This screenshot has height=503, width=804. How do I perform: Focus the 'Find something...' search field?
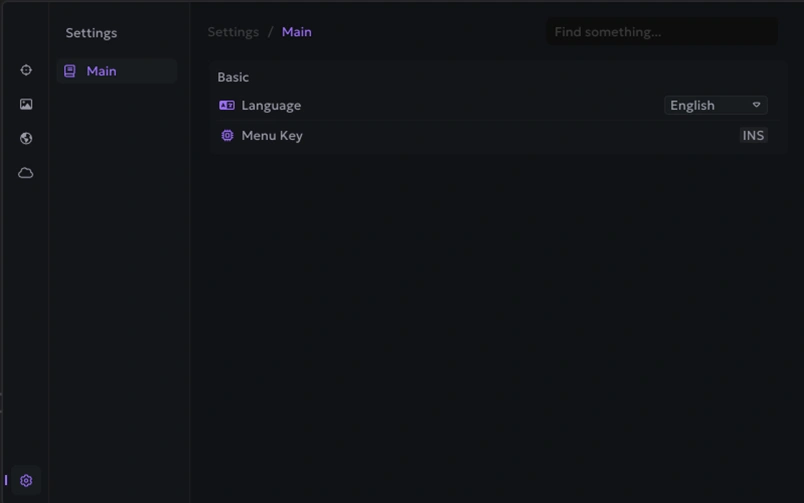pos(661,32)
